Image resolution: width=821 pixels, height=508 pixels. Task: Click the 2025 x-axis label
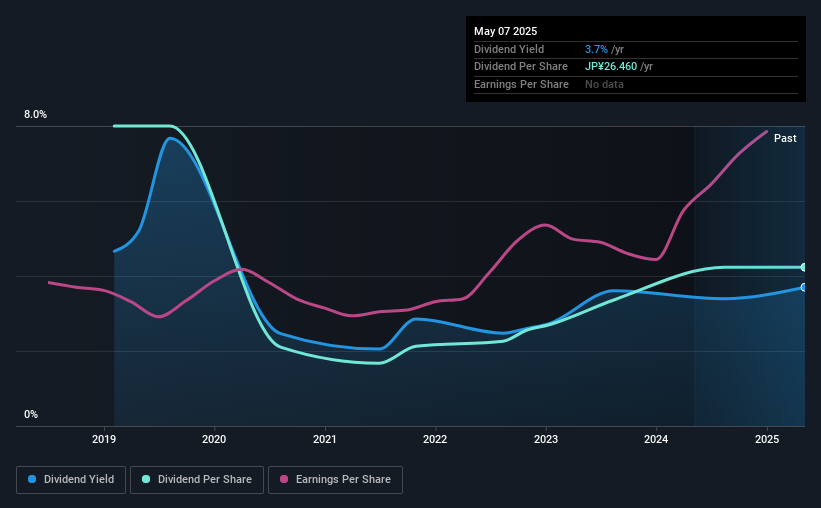[767, 439]
